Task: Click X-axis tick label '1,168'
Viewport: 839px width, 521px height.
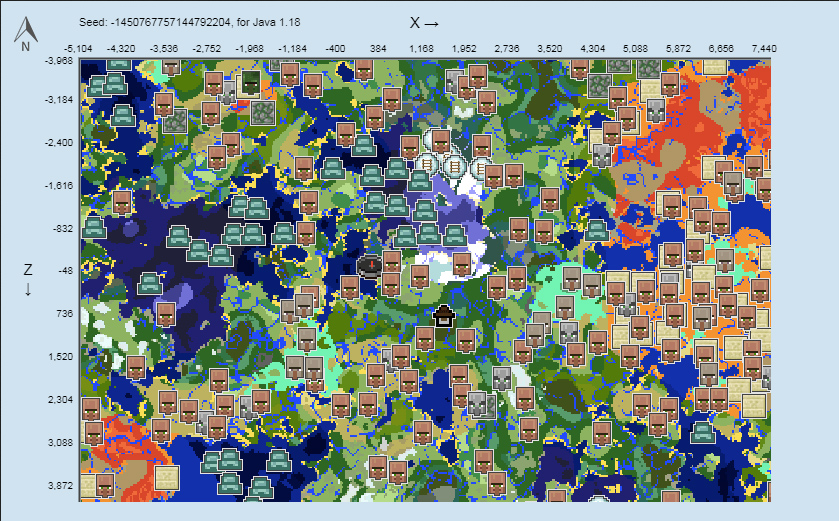Action: coord(421,49)
